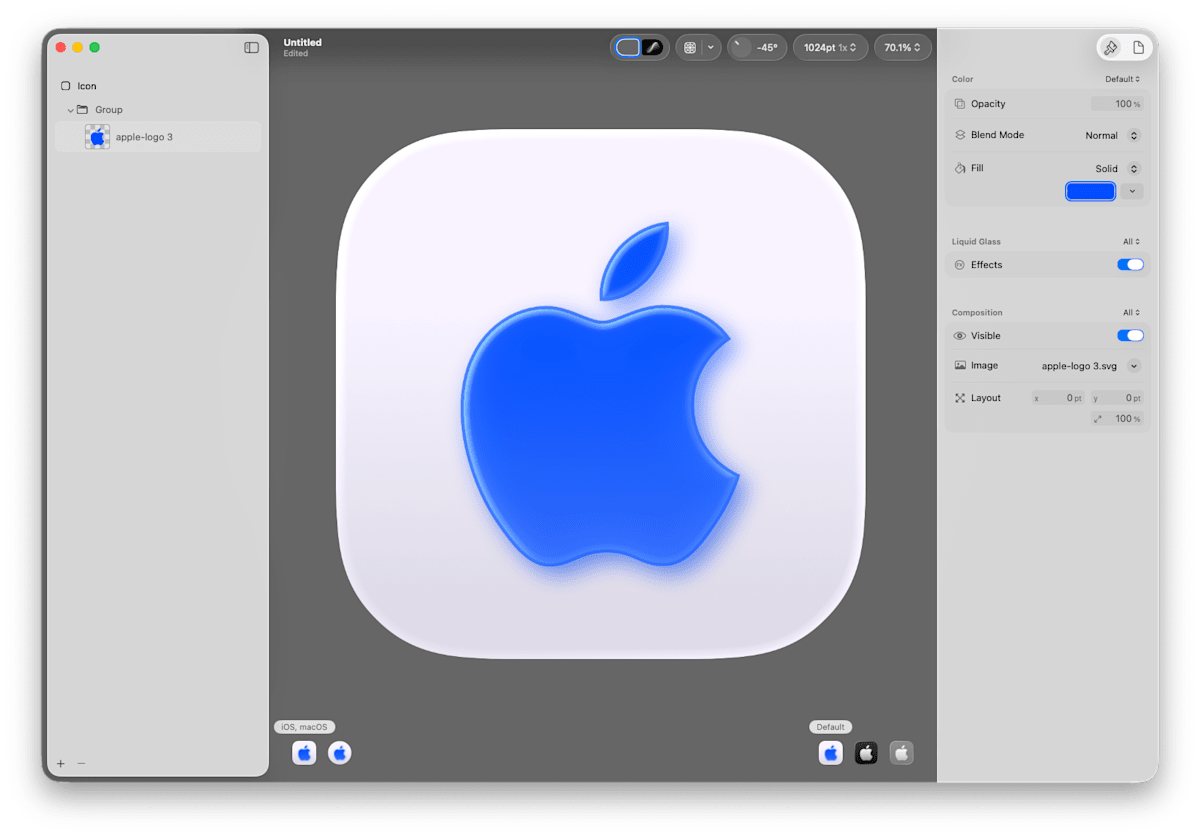Open the grid overlay options chevron
Image resolution: width=1200 pixels, height=837 pixels.
[711, 47]
